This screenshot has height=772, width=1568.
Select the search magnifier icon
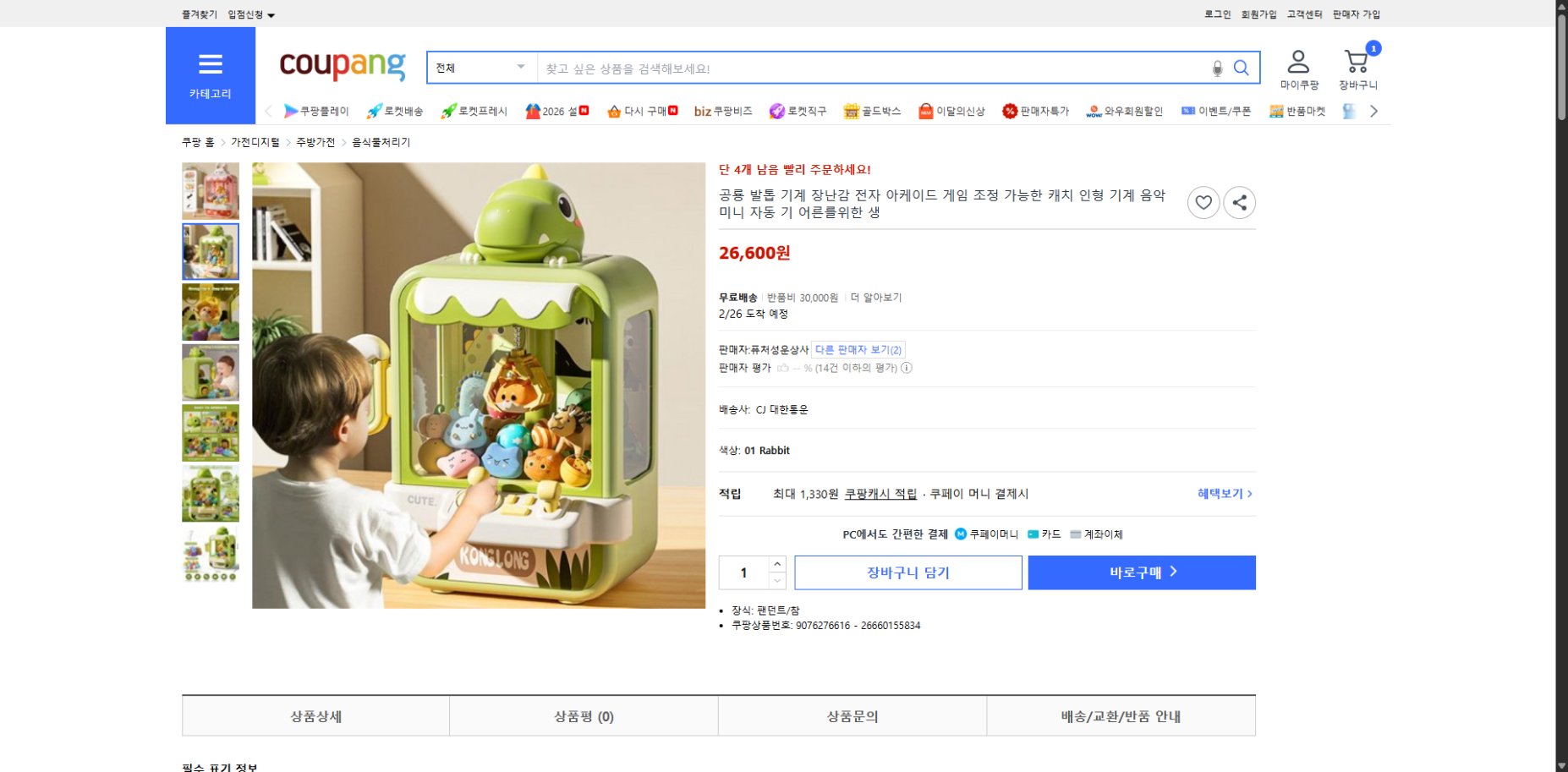click(1242, 68)
